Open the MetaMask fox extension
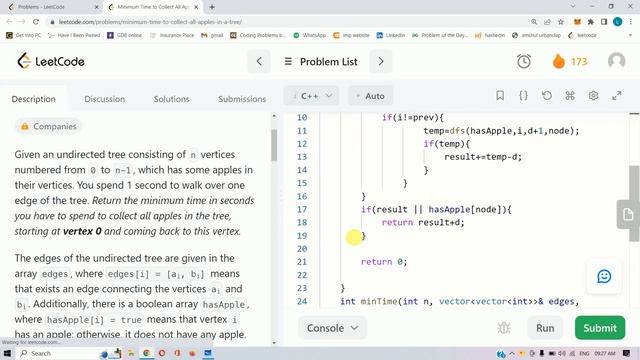The height and width of the screenshot is (360, 640). tap(577, 22)
